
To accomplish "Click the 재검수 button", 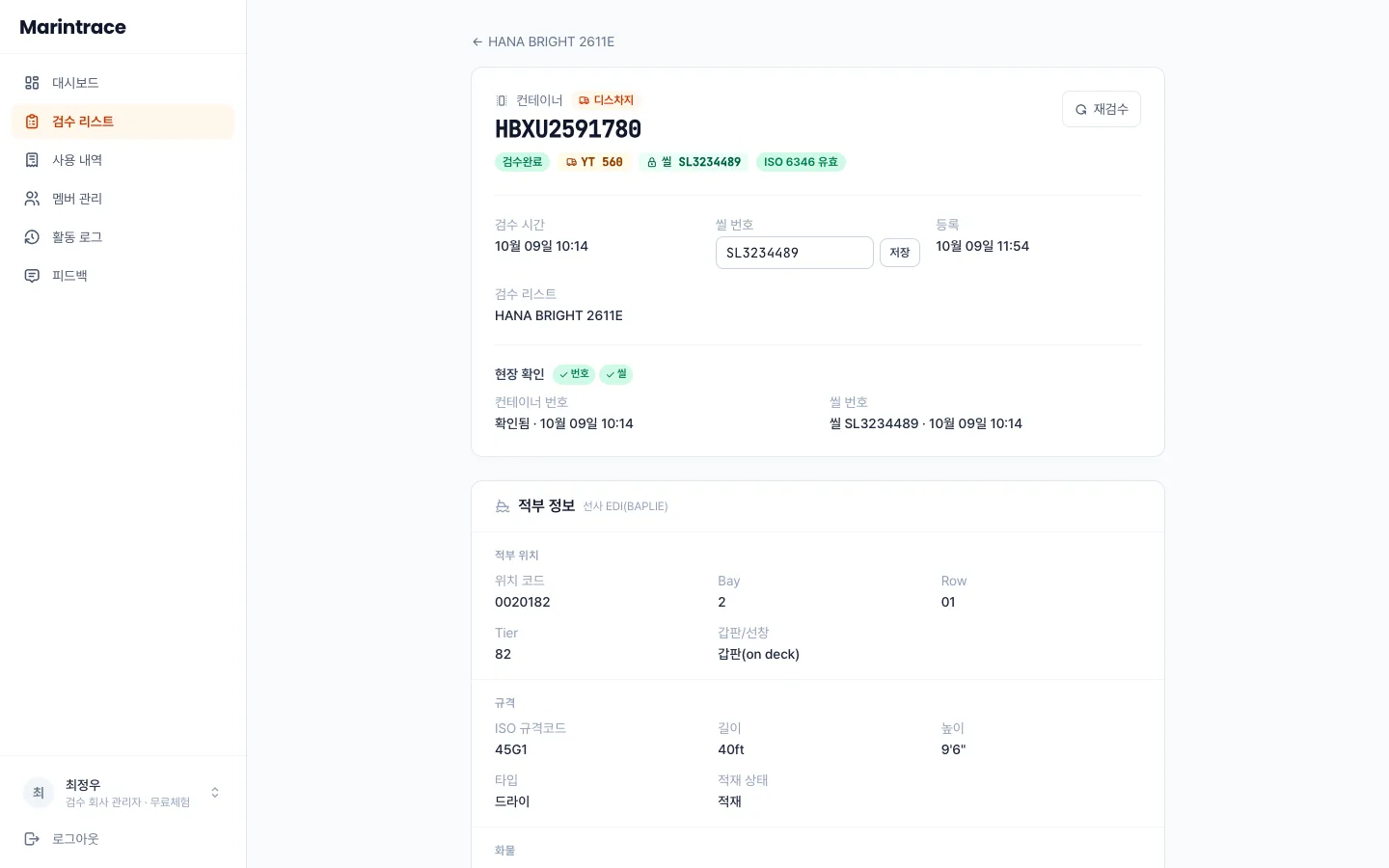I will click(1102, 109).
